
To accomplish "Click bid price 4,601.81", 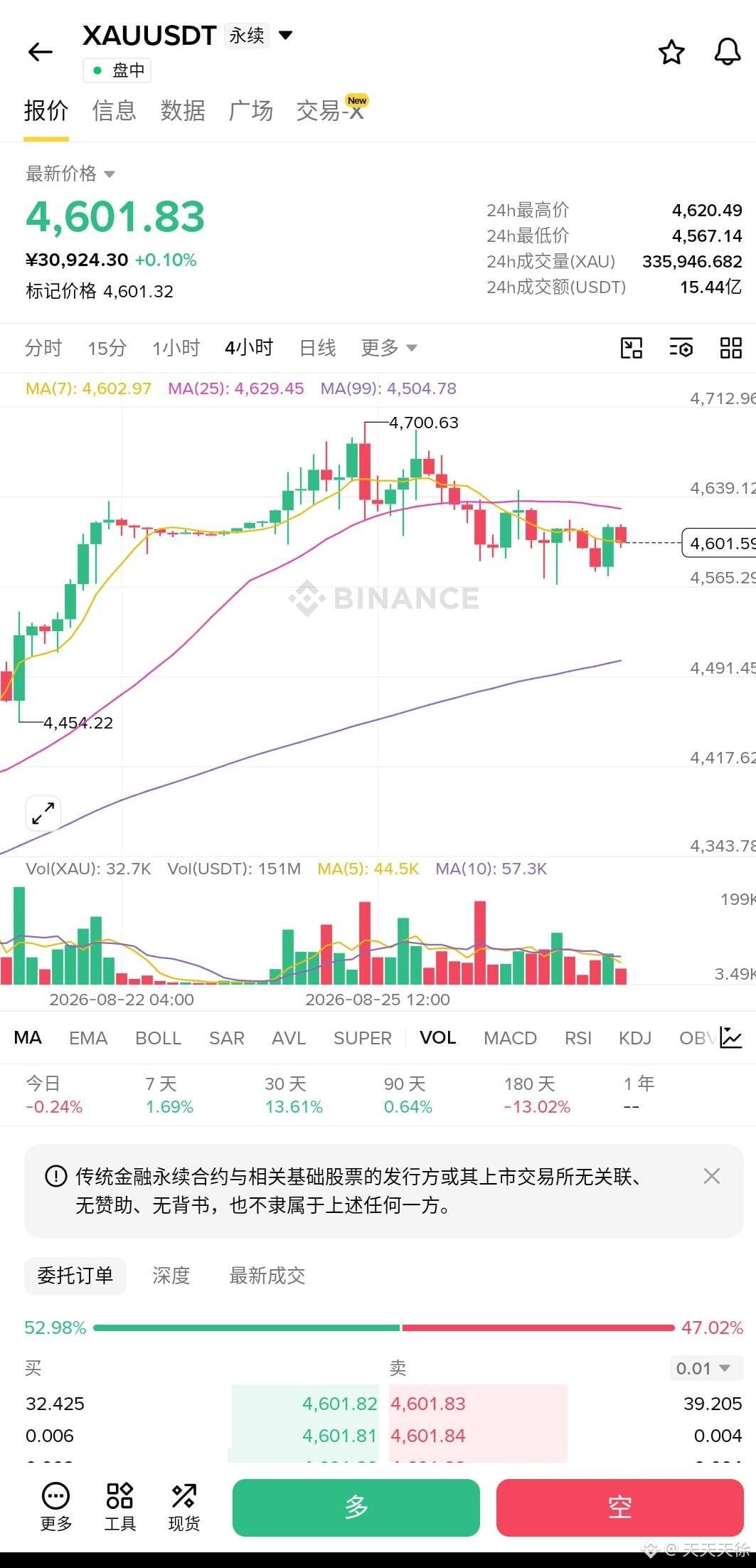I will (x=340, y=1436).
